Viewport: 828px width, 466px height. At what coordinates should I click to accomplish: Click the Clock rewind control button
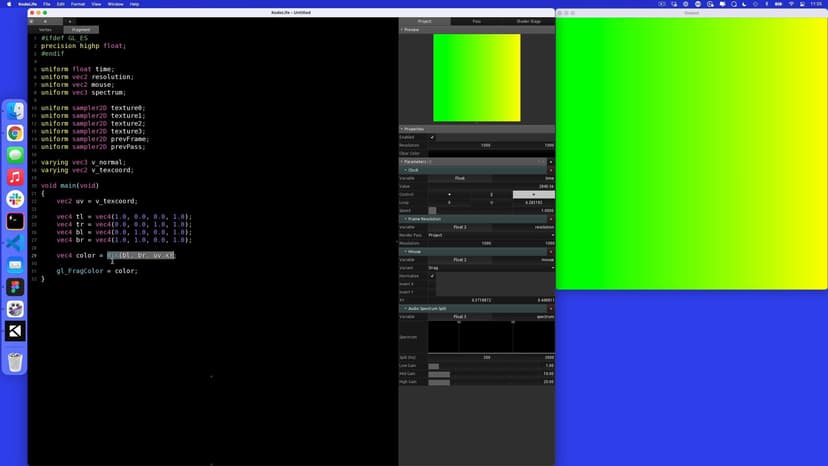point(449,194)
